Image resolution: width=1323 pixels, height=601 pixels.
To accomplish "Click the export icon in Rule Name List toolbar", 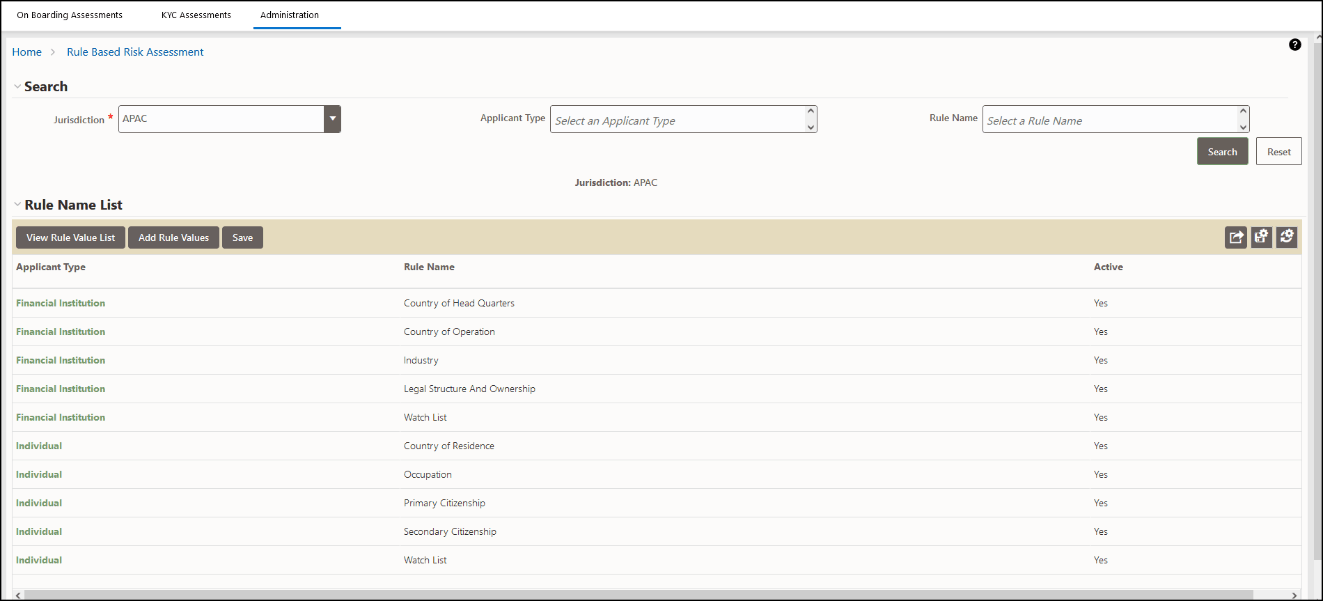I will [x=1236, y=237].
